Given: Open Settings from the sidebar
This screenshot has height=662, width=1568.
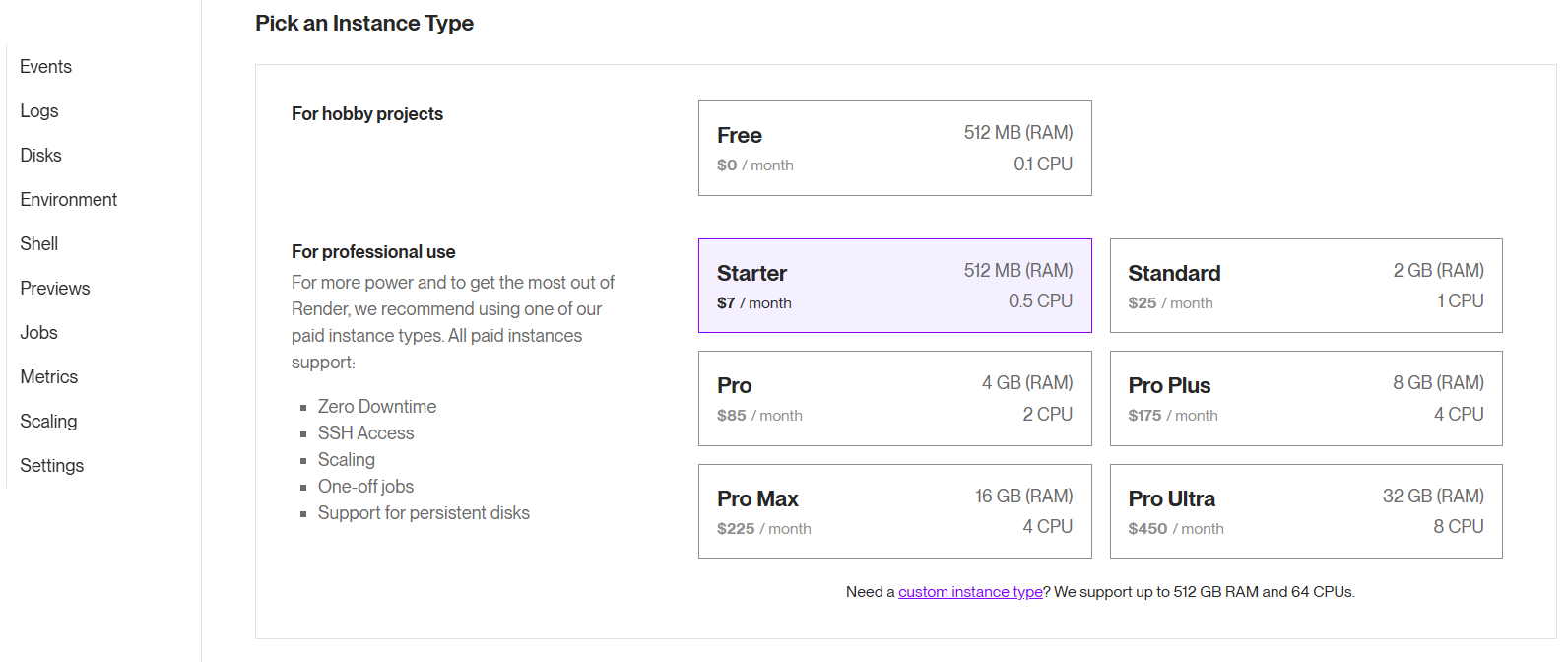Looking at the screenshot, I should point(52,466).
